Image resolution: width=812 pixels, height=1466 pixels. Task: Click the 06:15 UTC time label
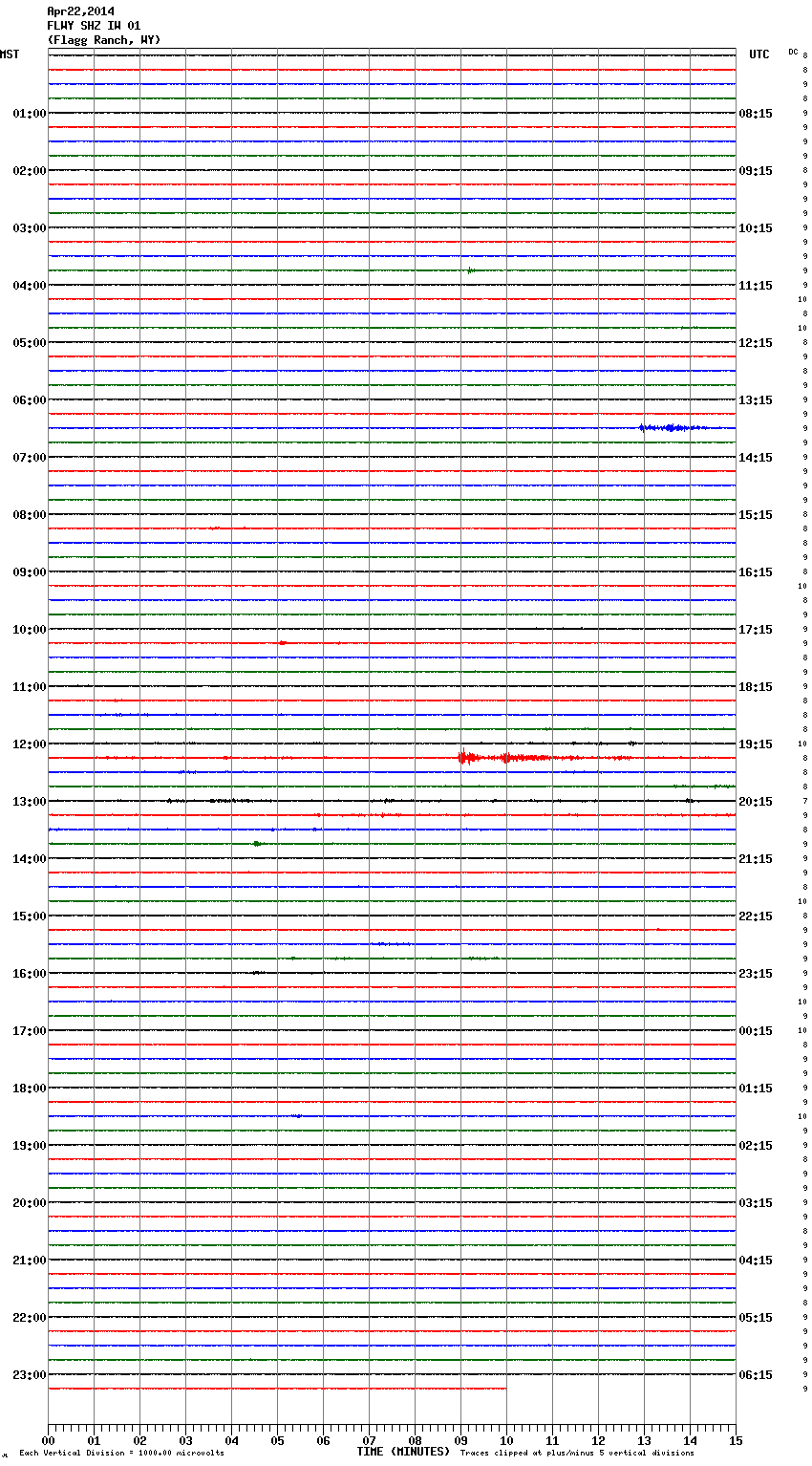(756, 1375)
